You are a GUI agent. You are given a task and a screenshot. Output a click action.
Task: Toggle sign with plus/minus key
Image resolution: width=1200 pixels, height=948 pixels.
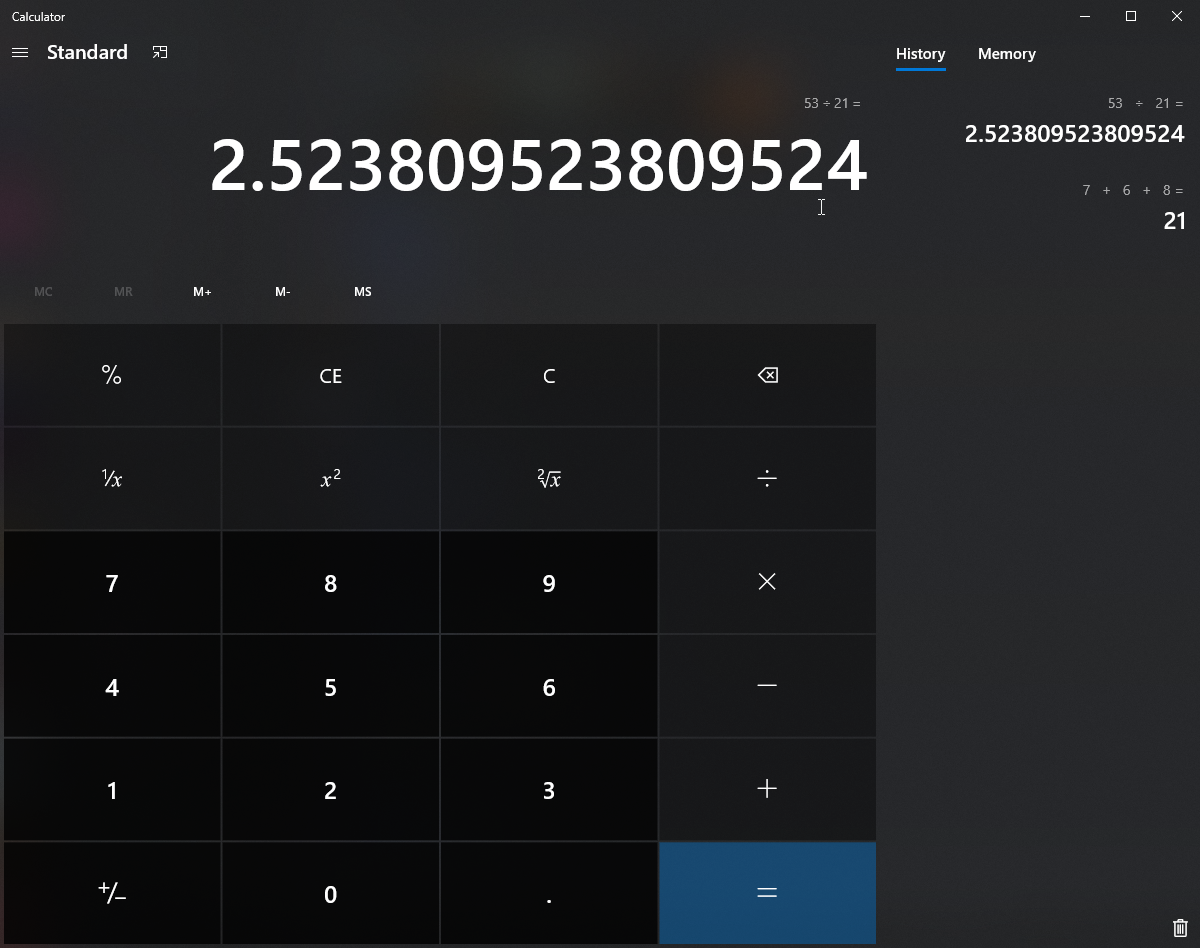click(x=112, y=894)
